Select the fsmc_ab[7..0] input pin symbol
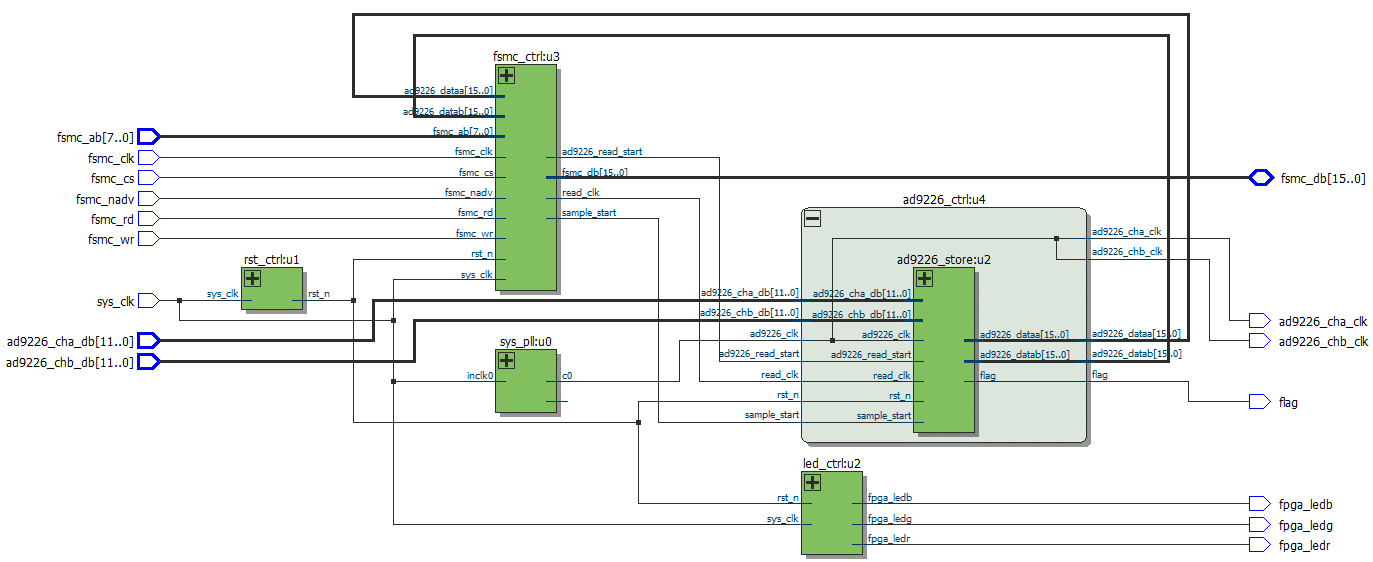1373x562 pixels. tap(148, 137)
